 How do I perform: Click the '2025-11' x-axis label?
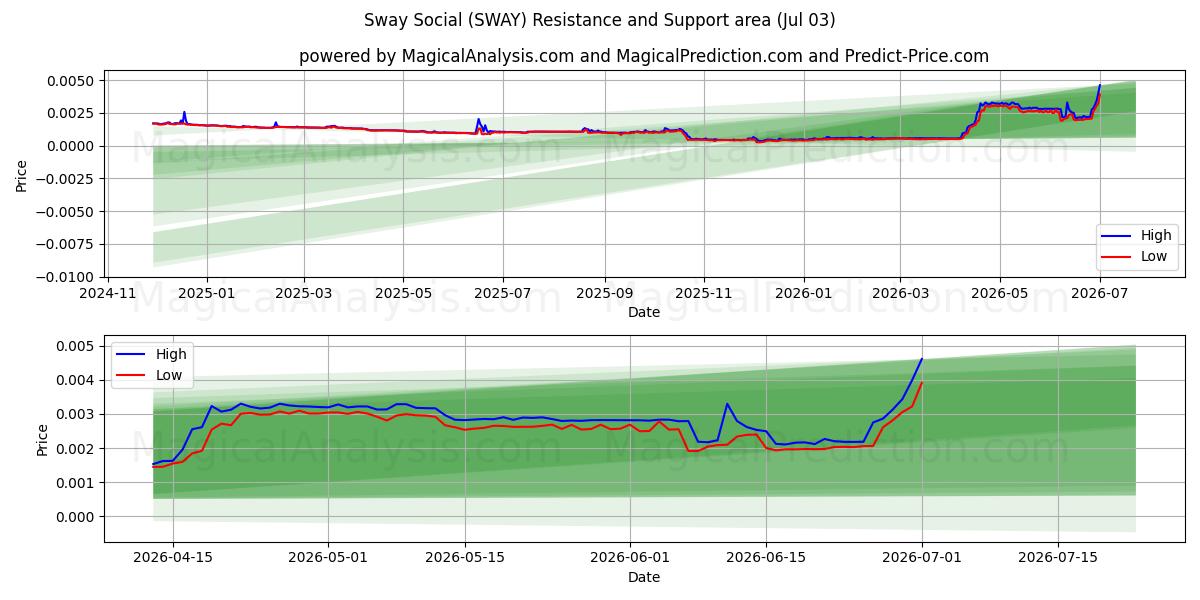(704, 294)
